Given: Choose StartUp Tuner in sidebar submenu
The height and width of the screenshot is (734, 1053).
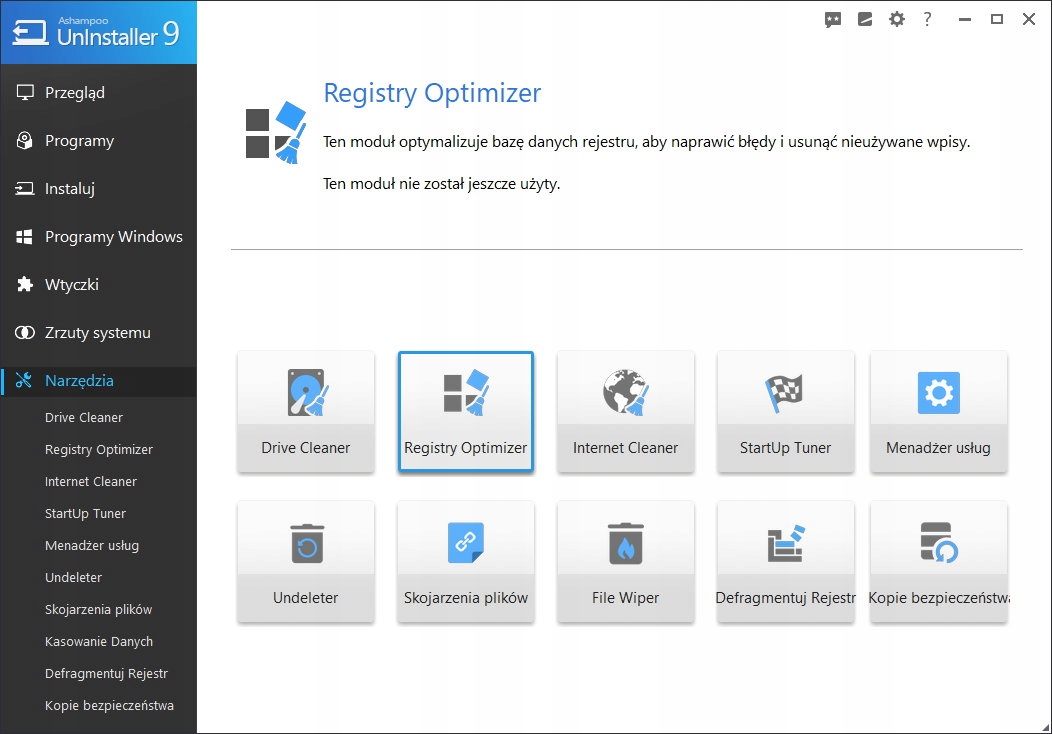Looking at the screenshot, I should (86, 514).
